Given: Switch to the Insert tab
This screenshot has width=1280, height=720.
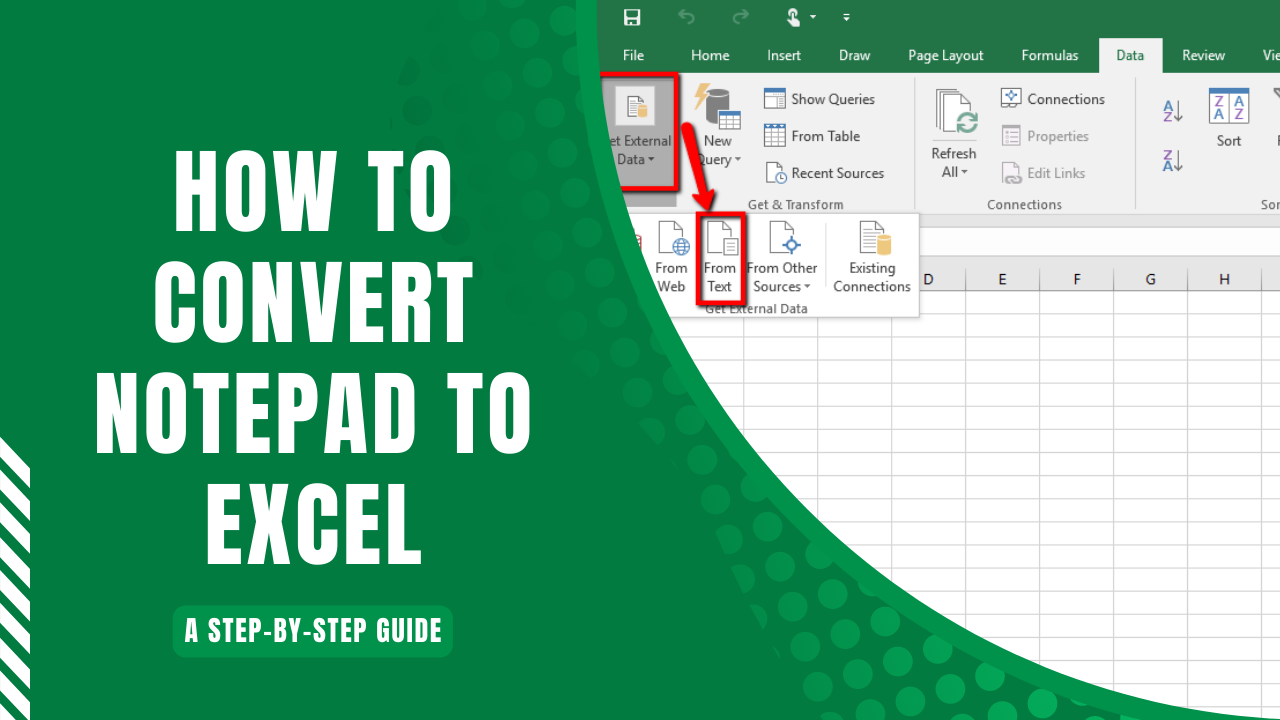Looking at the screenshot, I should [784, 55].
